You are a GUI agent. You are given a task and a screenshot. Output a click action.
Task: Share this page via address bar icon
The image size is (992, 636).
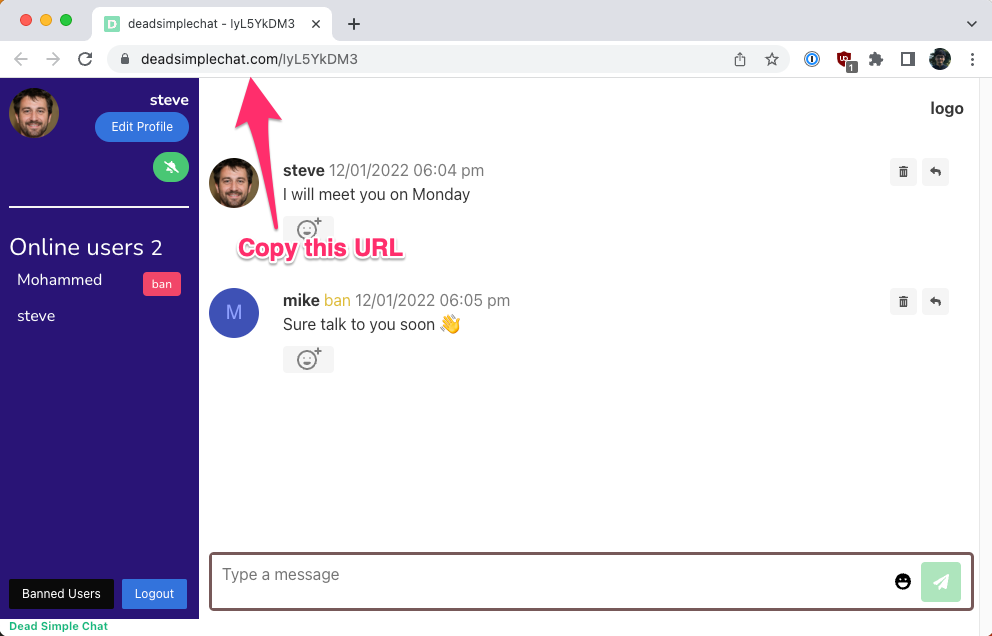[740, 59]
